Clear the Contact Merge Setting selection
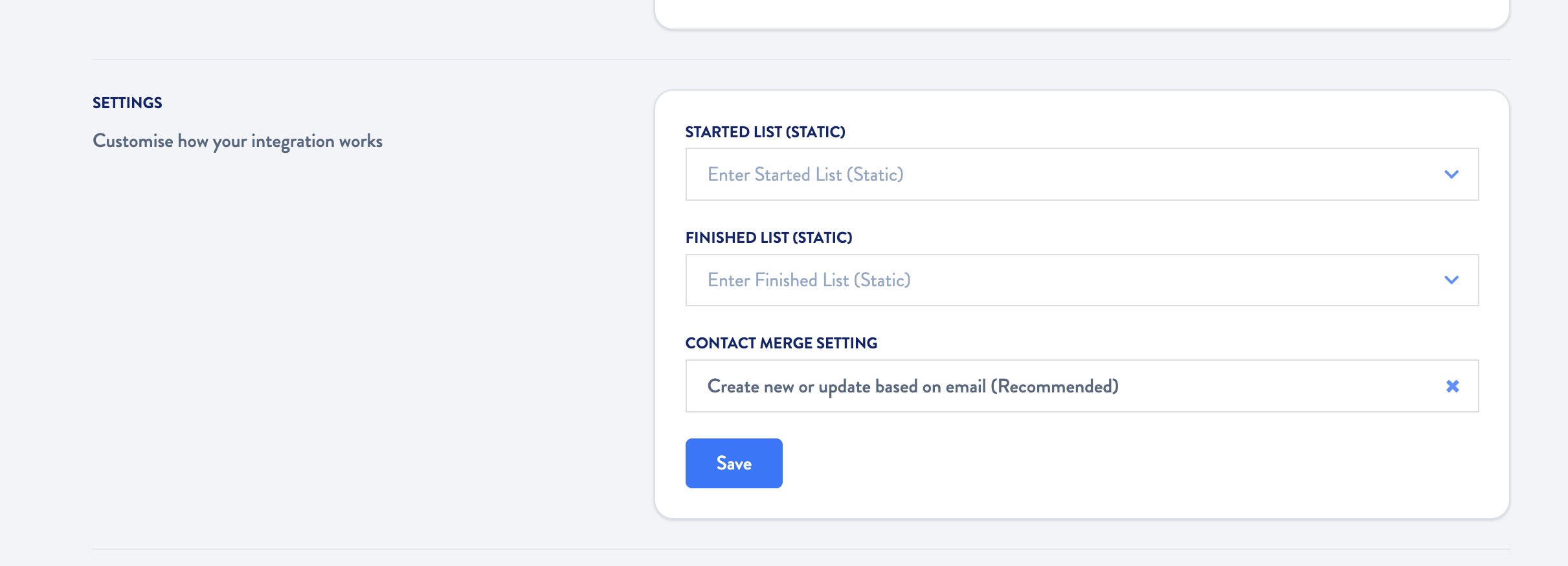1568x566 pixels. point(1453,386)
